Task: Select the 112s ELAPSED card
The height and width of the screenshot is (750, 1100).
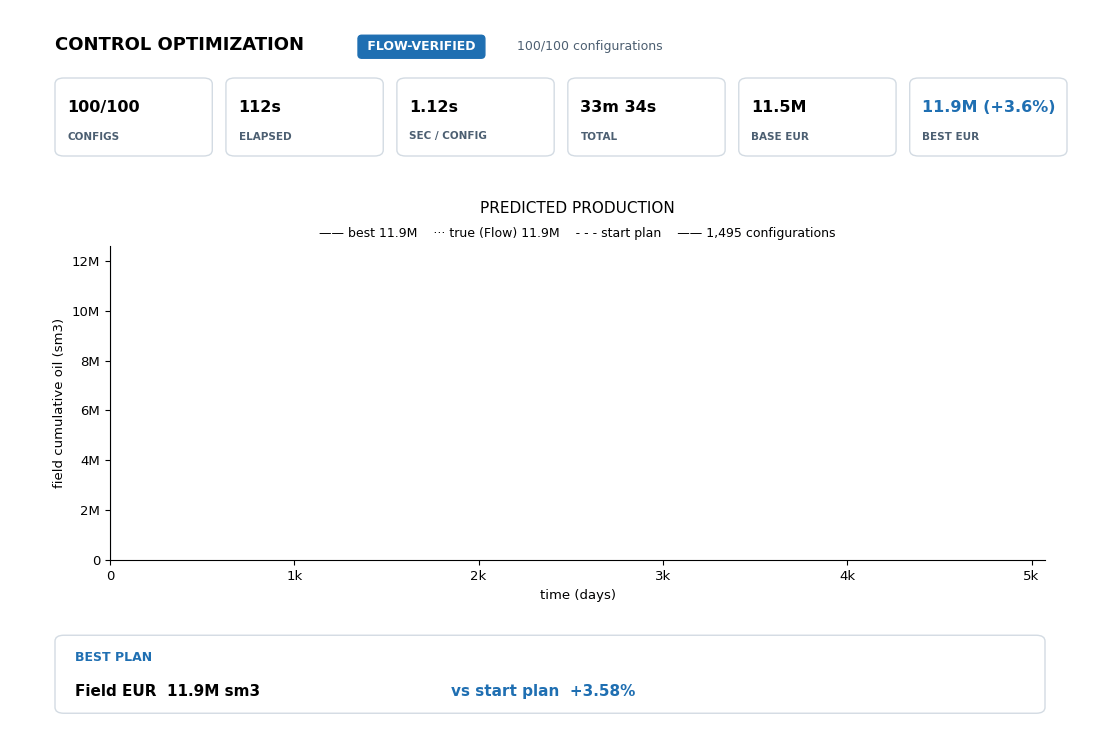Action: pos(304,117)
